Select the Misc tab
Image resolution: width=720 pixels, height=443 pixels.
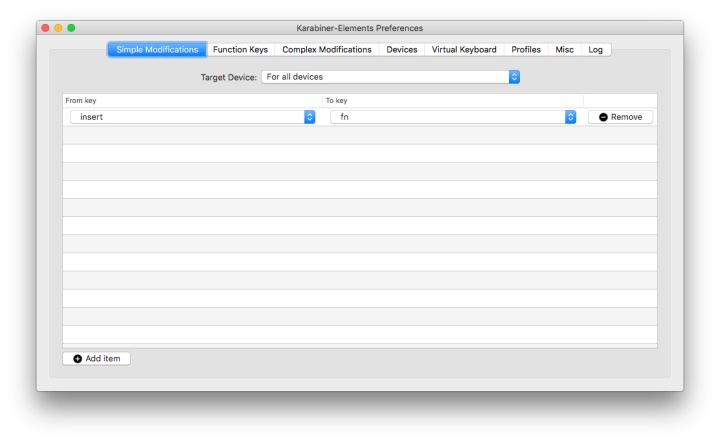(564, 50)
